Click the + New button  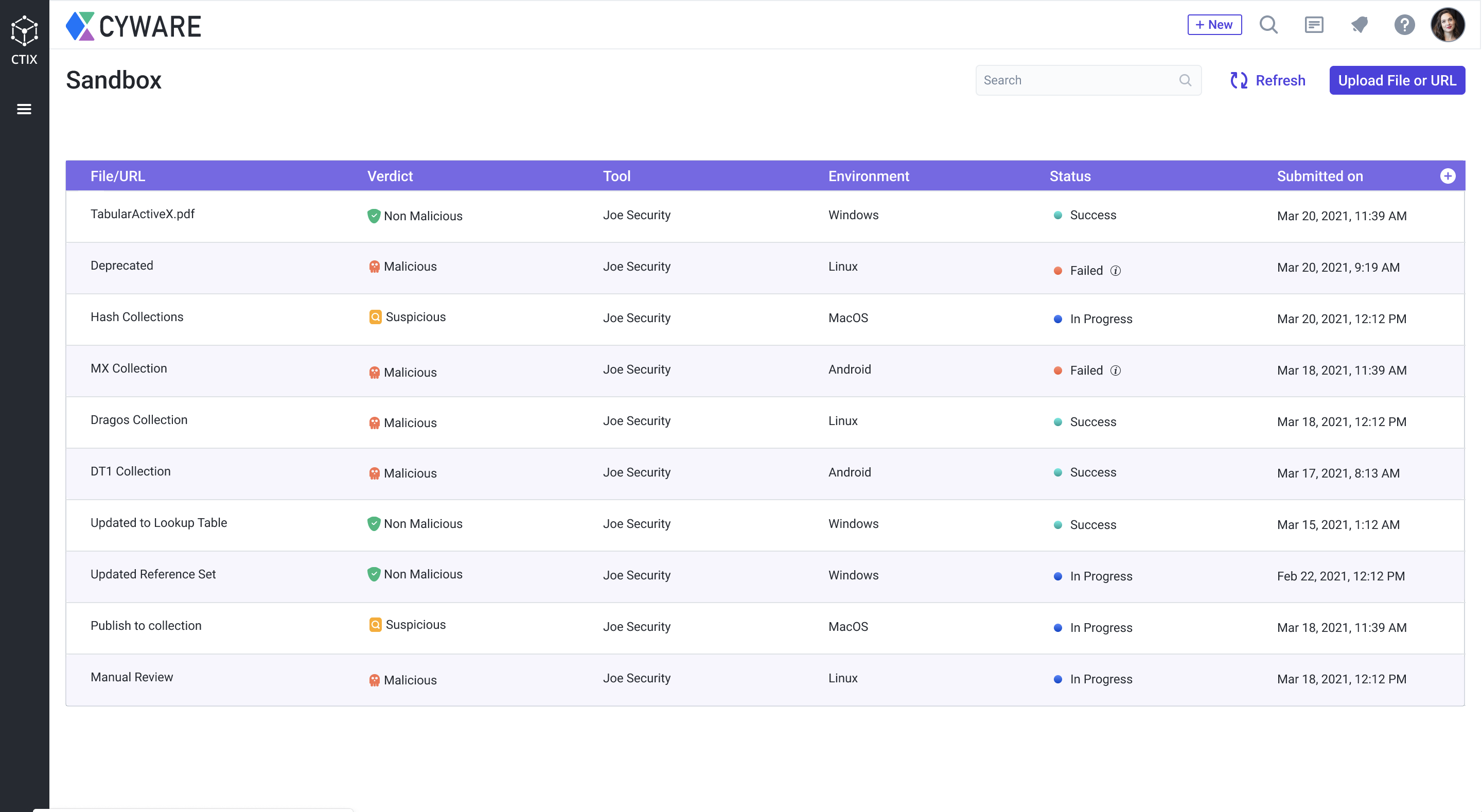point(1214,25)
